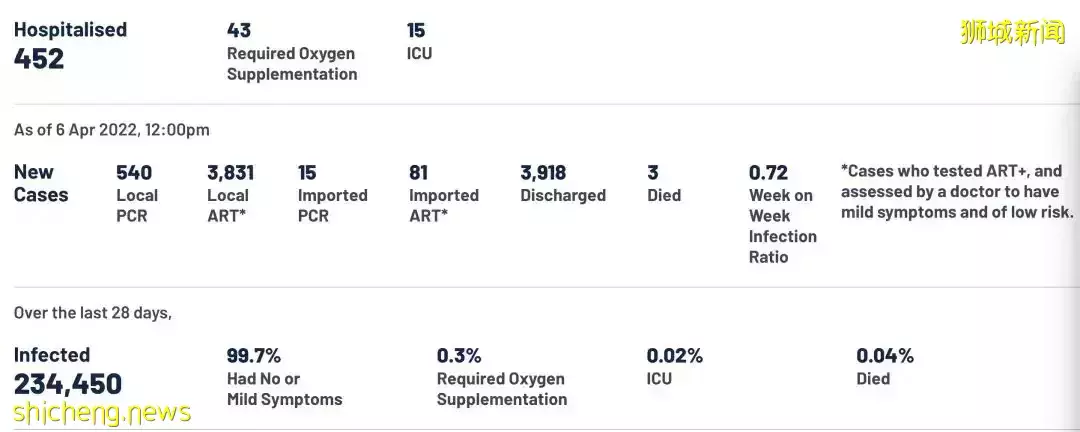Select the New Cases label
Viewport: 1080px width, 432px height.
click(41, 183)
